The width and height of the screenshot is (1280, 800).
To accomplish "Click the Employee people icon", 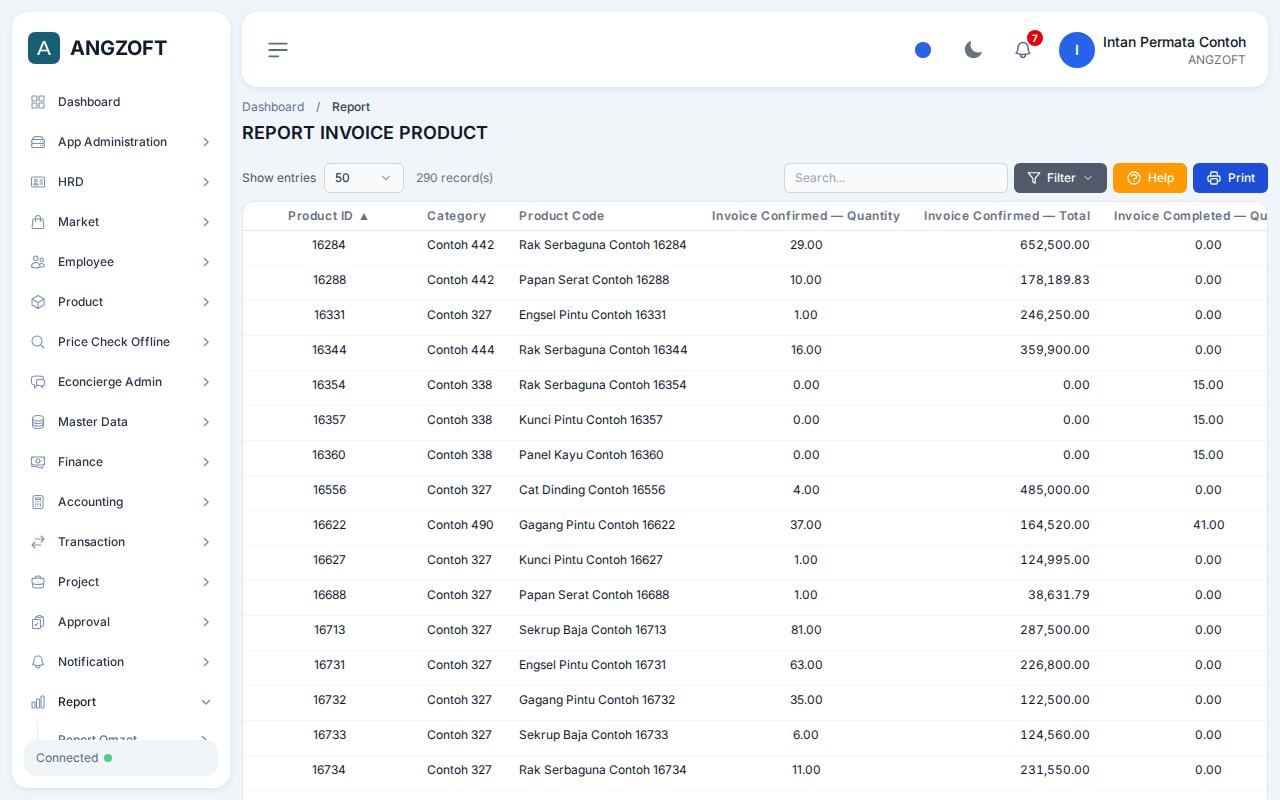I will (38, 262).
